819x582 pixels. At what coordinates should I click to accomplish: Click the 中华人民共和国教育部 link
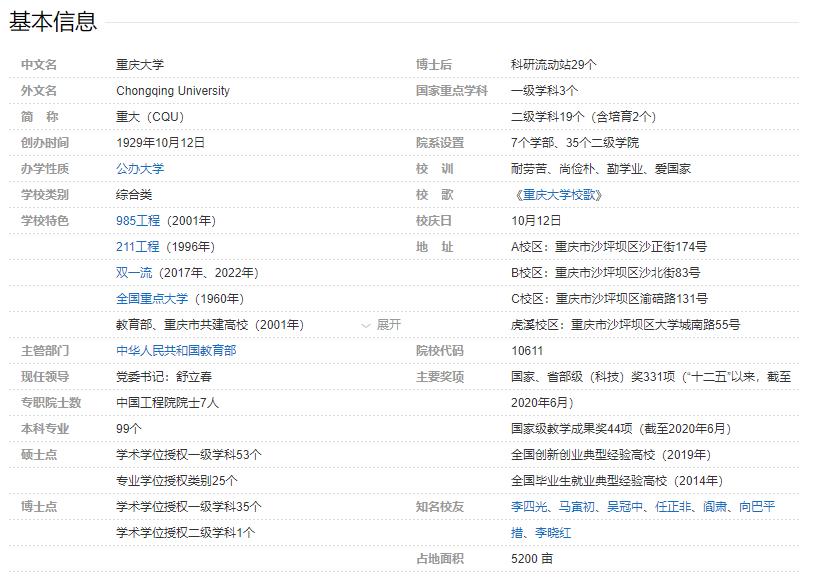click(x=176, y=351)
